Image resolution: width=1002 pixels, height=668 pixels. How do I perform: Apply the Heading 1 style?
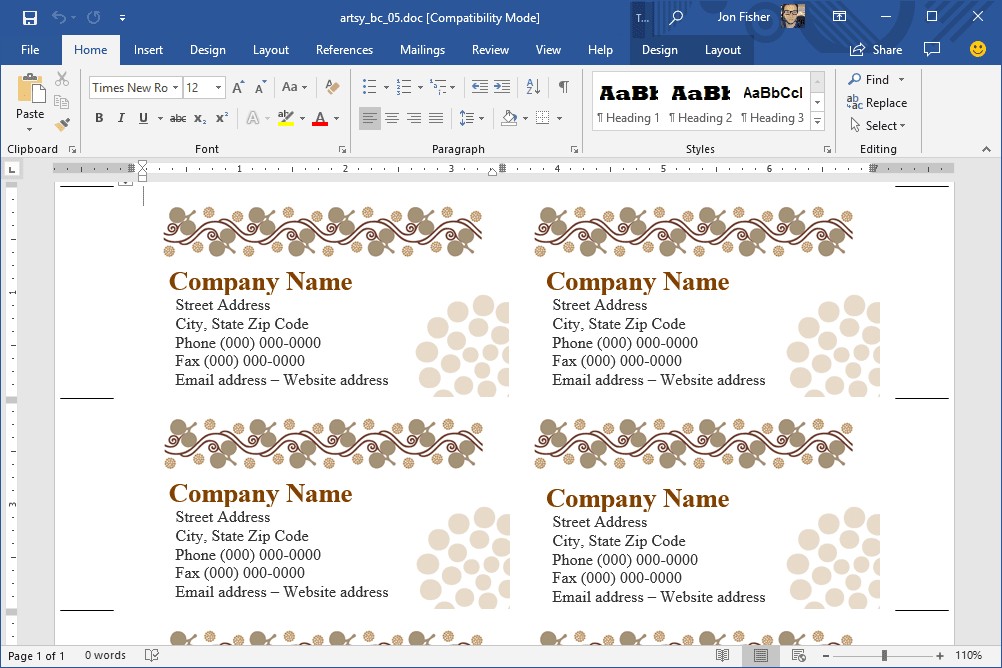tap(628, 104)
